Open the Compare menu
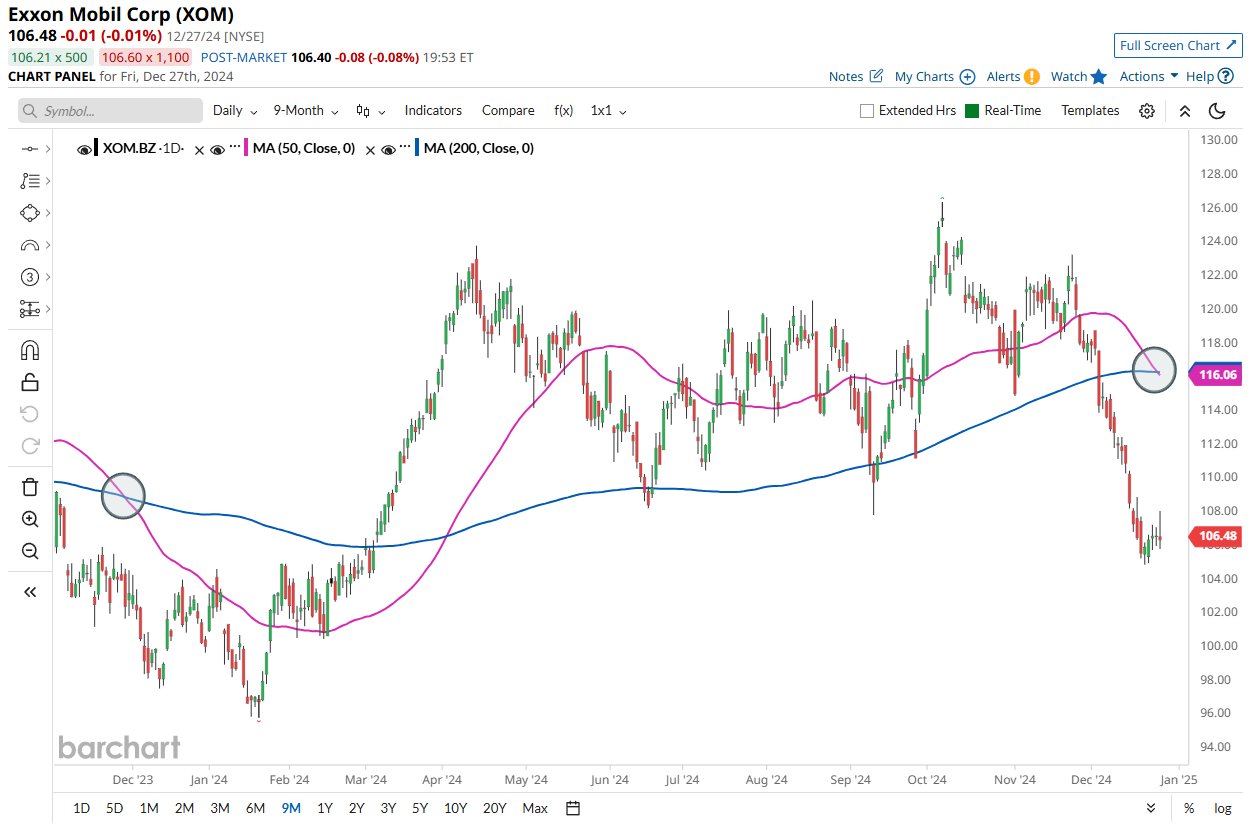 [x=508, y=111]
